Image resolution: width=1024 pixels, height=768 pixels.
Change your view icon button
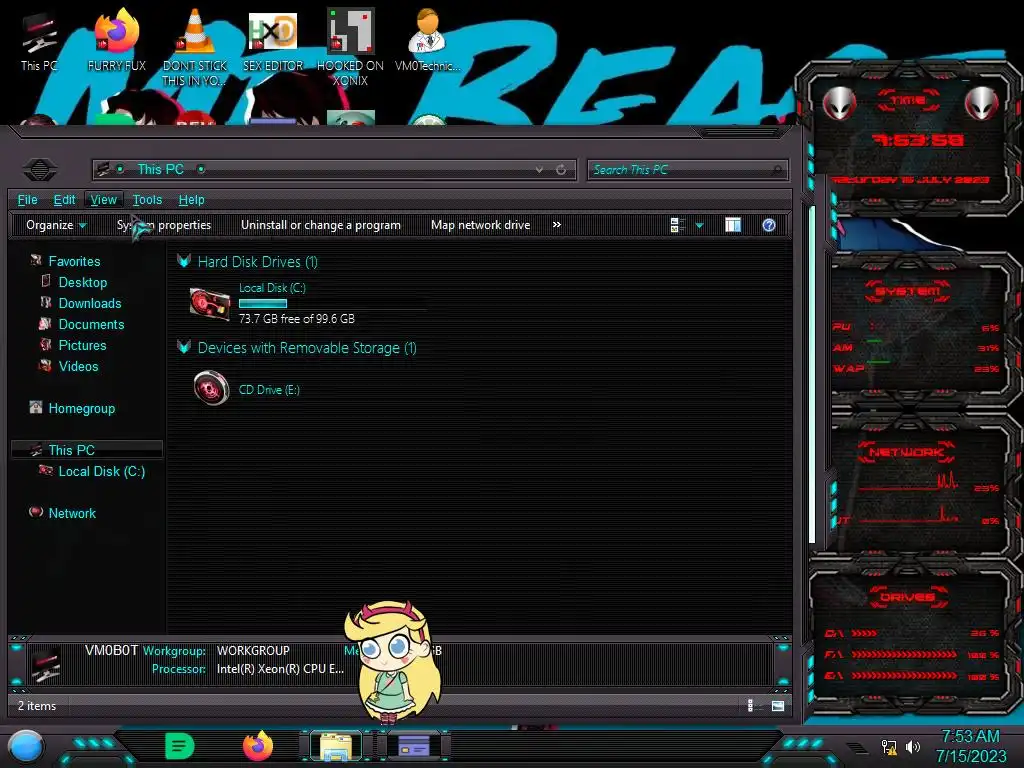tap(677, 225)
